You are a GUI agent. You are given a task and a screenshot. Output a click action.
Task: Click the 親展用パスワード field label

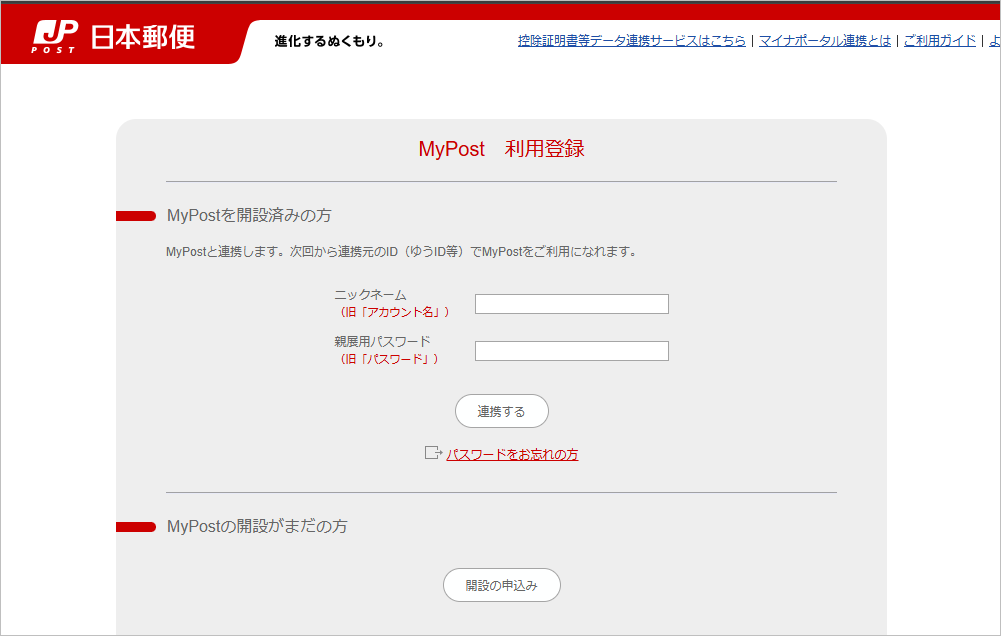coord(382,342)
